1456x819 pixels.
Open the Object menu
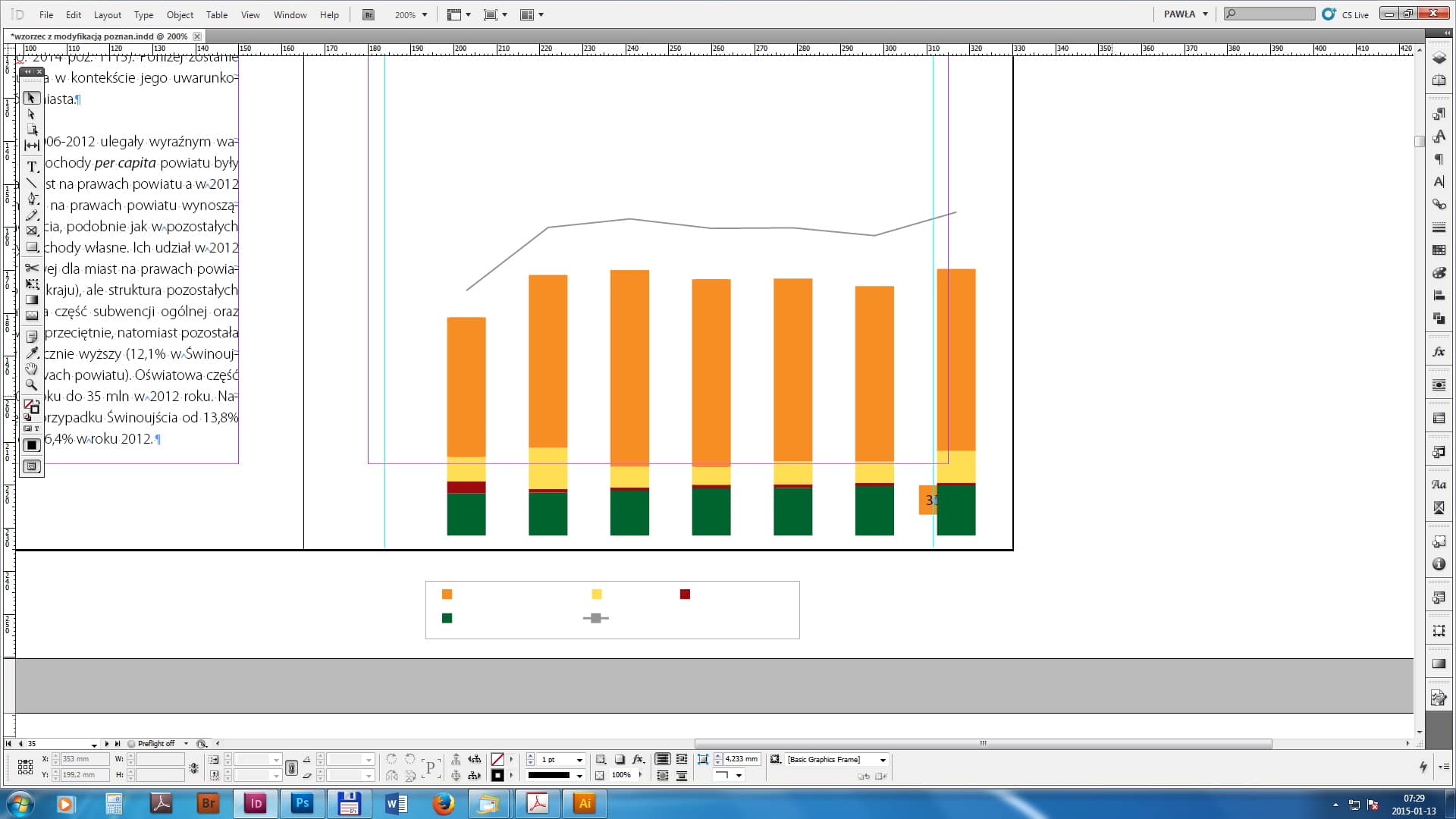point(180,14)
